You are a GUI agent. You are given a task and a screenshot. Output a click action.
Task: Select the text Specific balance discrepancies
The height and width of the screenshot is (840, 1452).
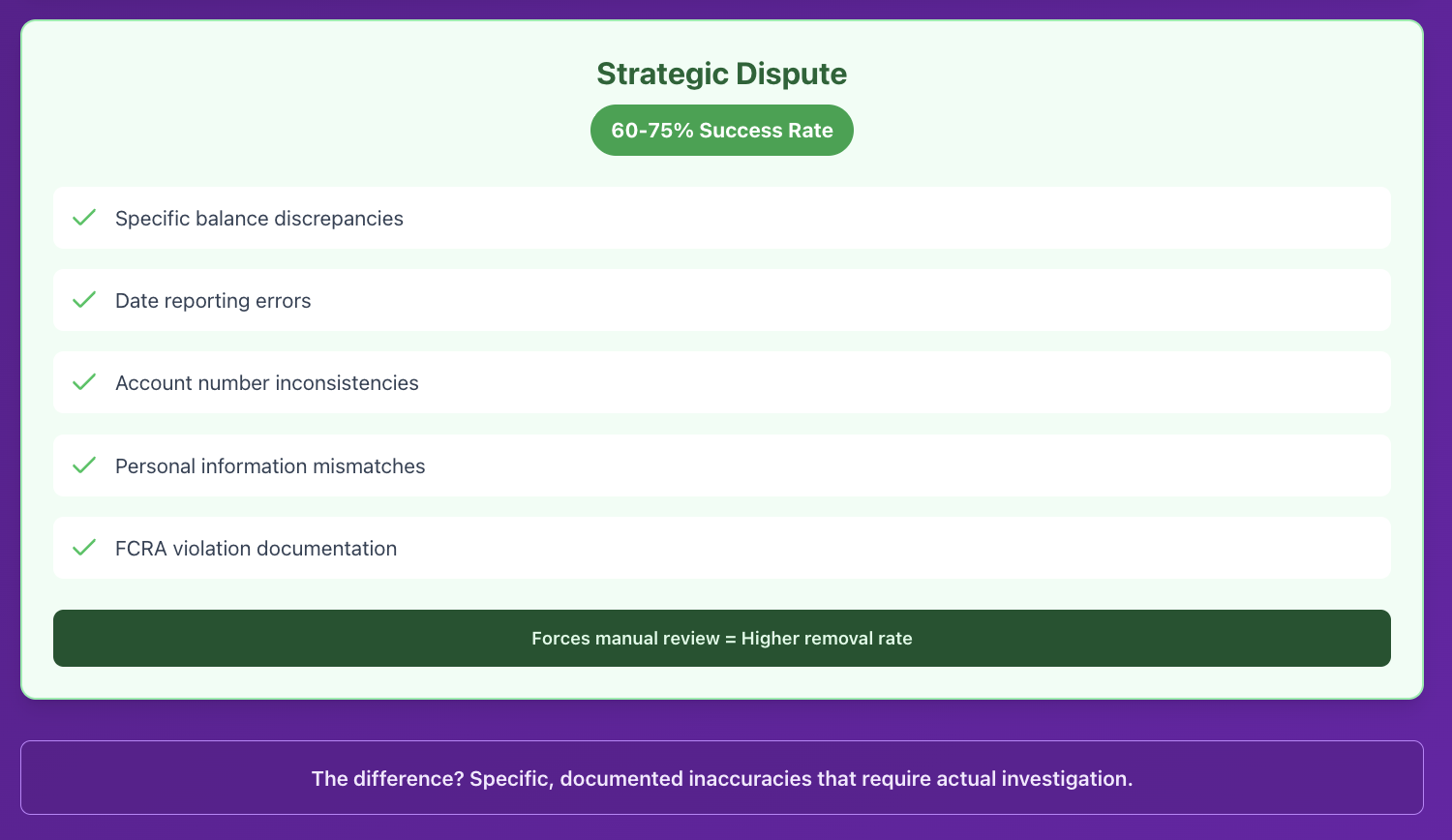(x=259, y=219)
